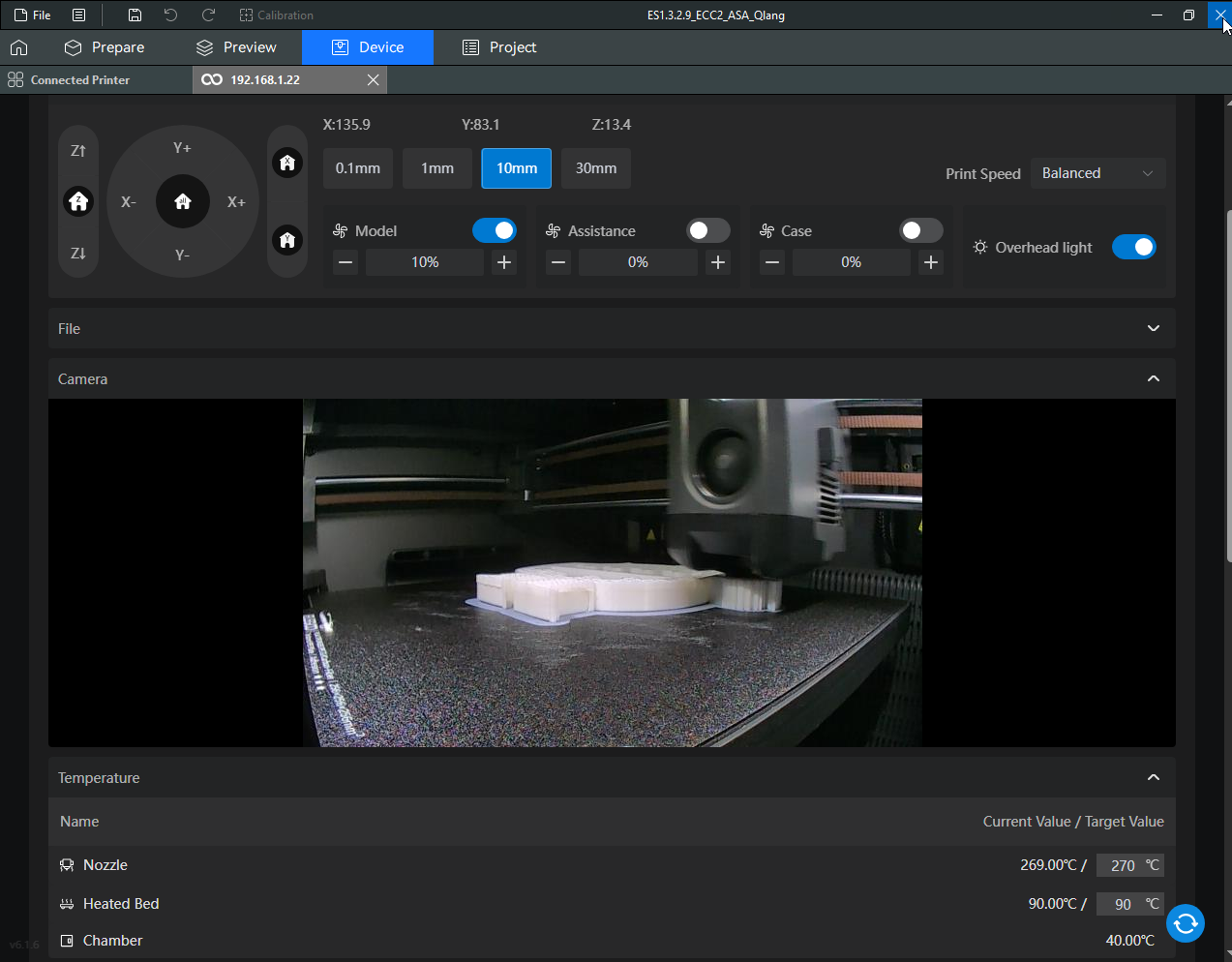The image size is (1232, 962).
Task: Collapse the Camera section
Action: pos(1153,379)
